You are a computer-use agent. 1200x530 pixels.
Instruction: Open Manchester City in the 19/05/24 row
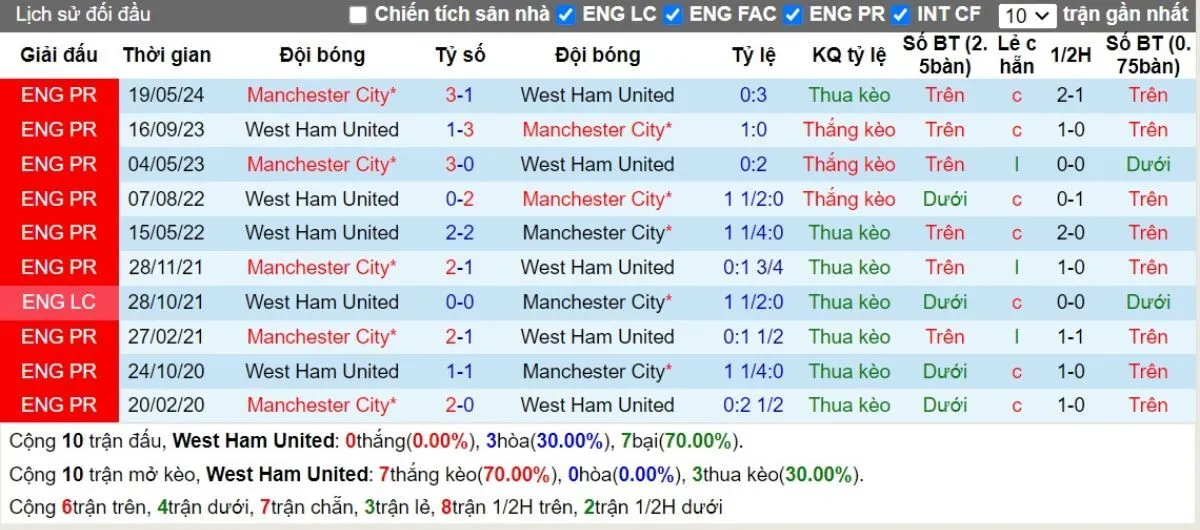pos(321,95)
